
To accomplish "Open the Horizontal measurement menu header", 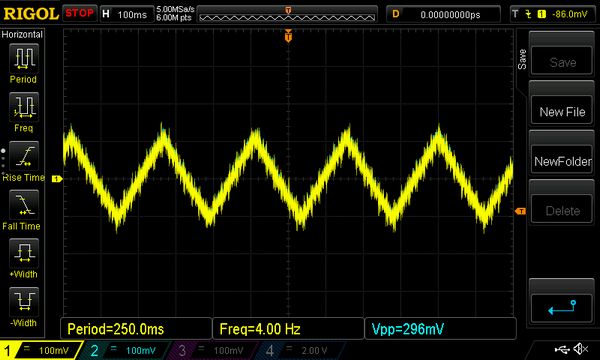I will coord(22,34).
